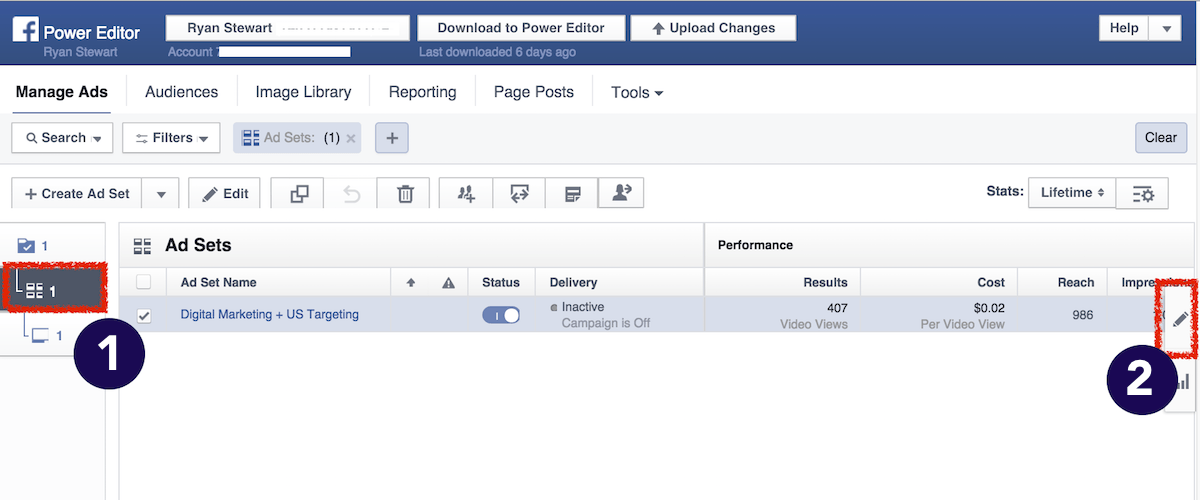The height and width of the screenshot is (500, 1200).
Task: Click the Revert changes arrow icon
Action: (352, 194)
